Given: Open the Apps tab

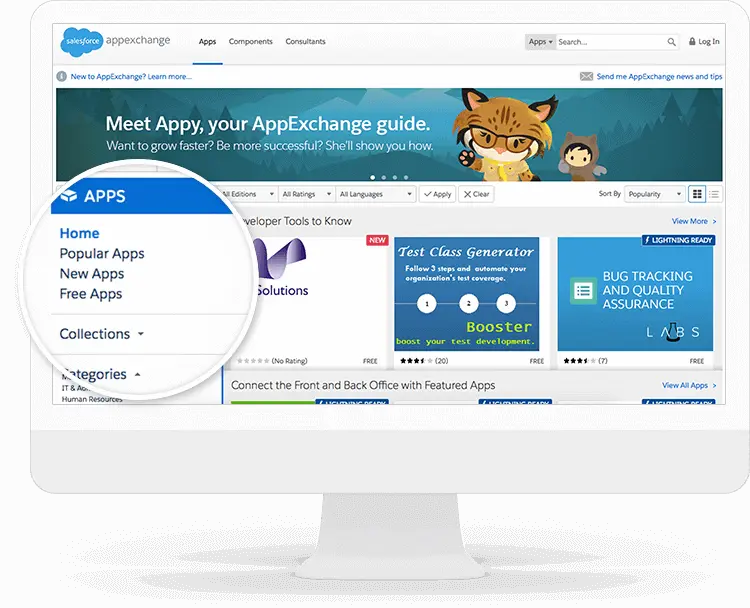Looking at the screenshot, I should click(208, 42).
